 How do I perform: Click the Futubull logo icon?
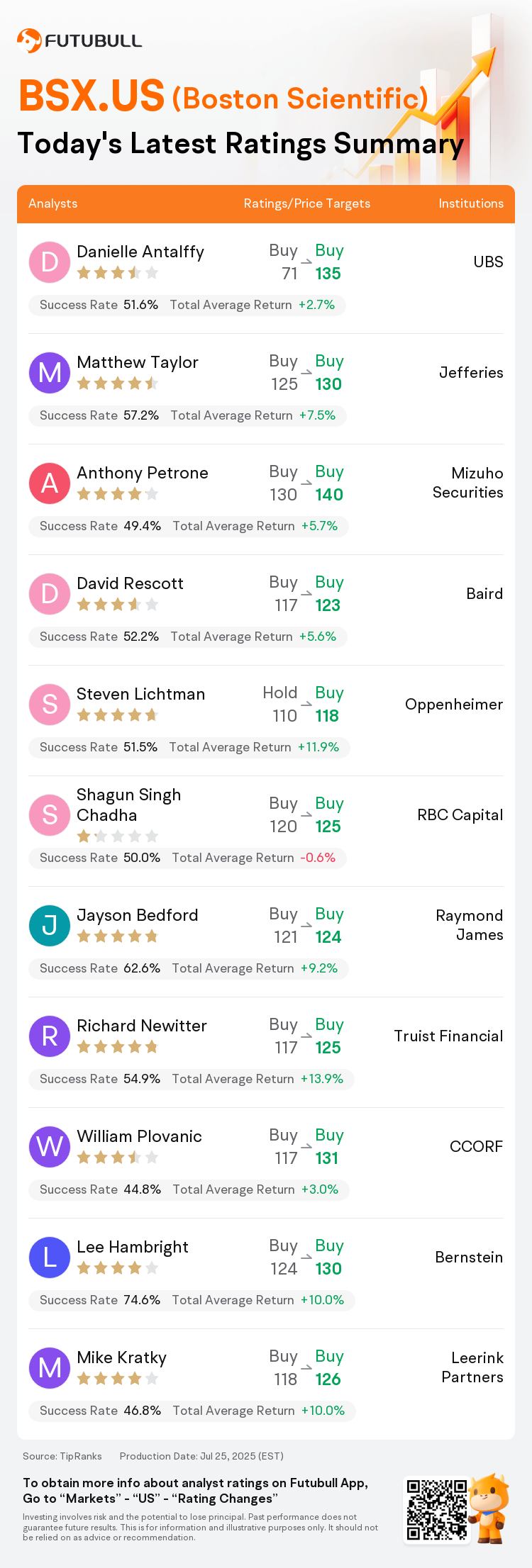coord(29,40)
